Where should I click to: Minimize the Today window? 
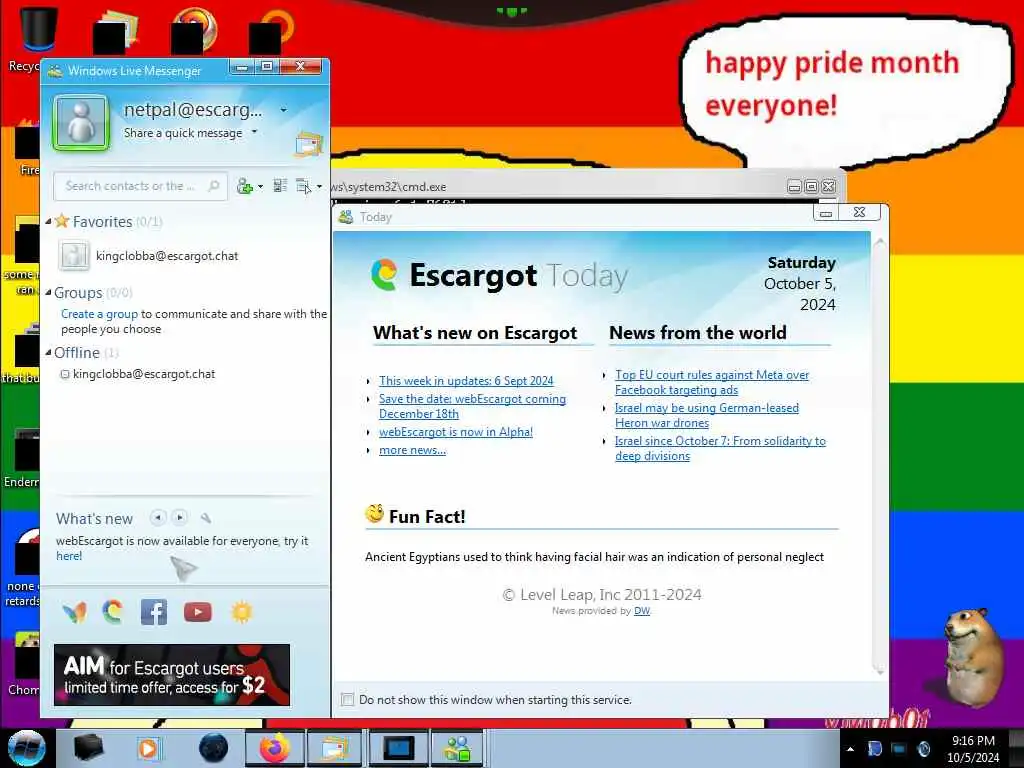825,212
